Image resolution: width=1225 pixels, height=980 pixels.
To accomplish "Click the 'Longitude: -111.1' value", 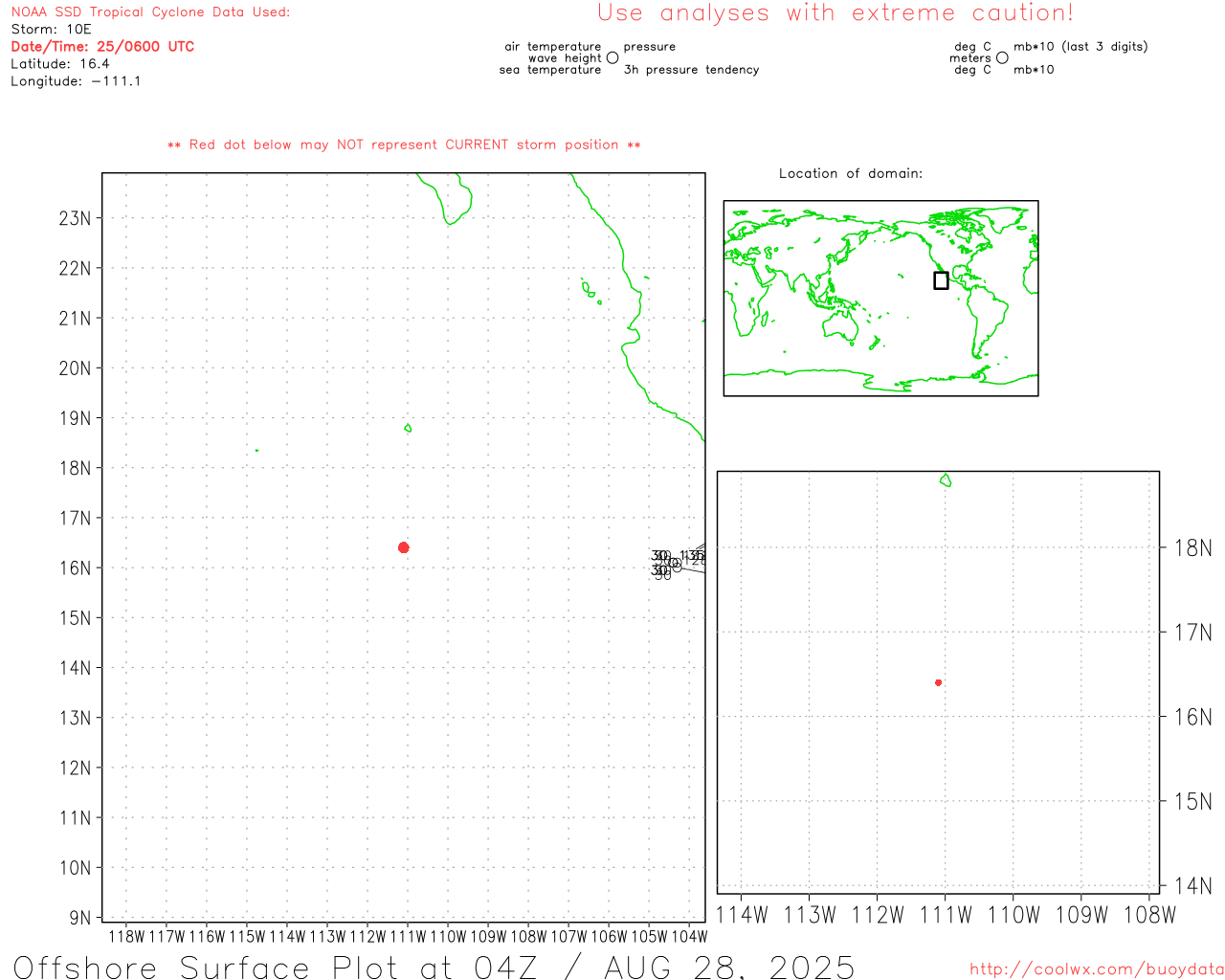I will coord(76,81).
